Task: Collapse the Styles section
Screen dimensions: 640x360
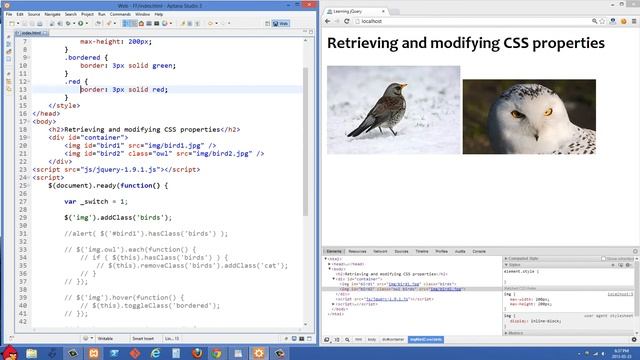Action: click(x=506, y=265)
